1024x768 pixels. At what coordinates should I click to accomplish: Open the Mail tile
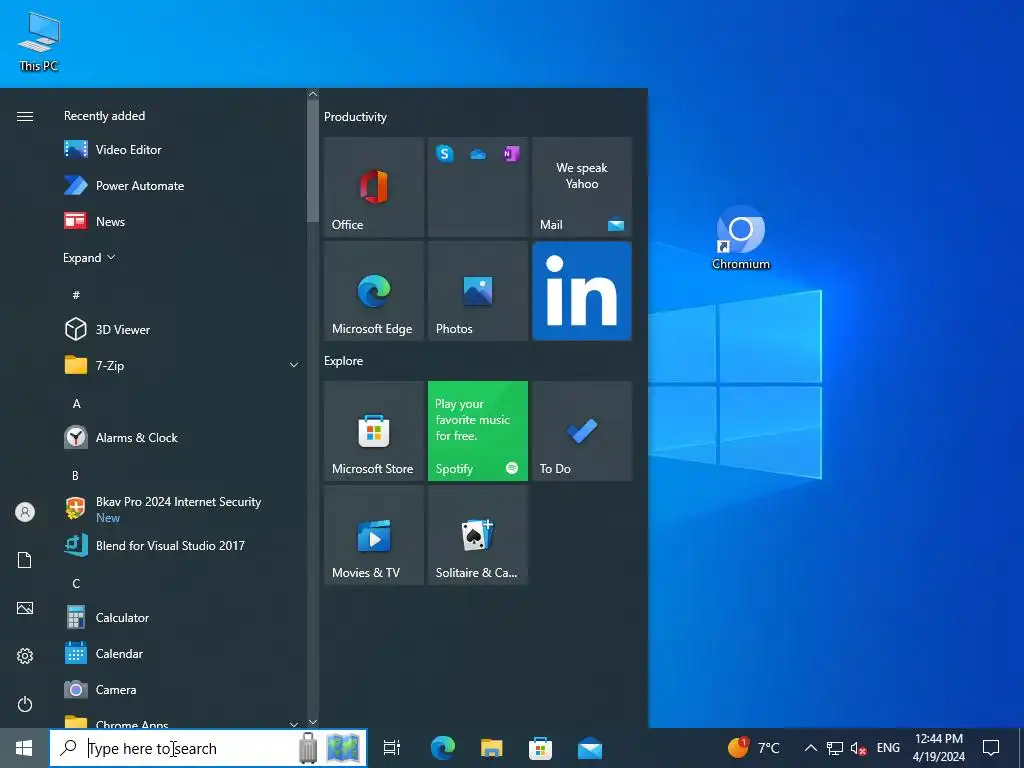[x=582, y=187]
